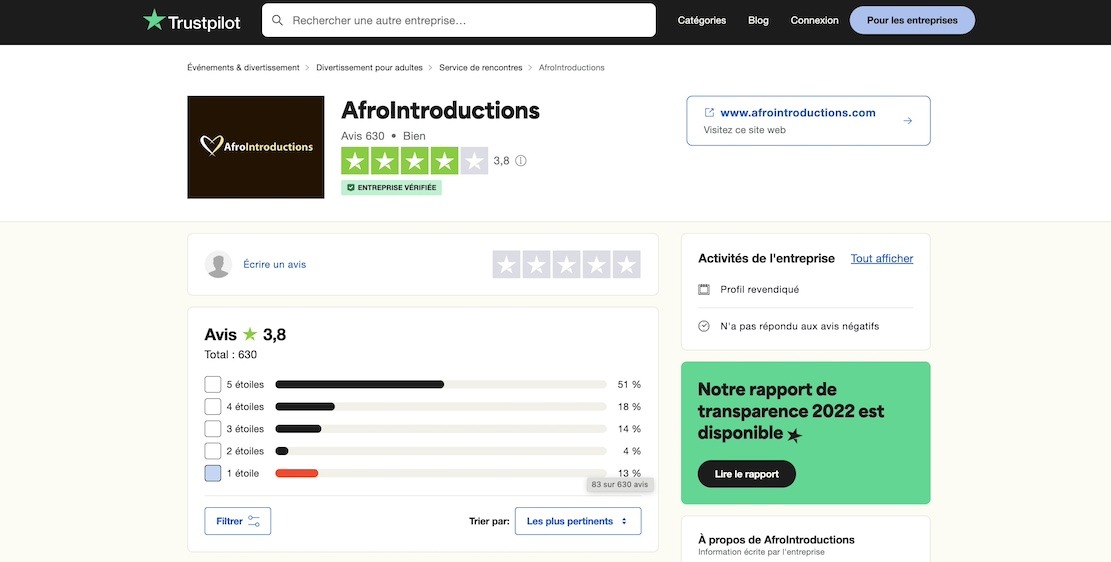The height and width of the screenshot is (562, 1111).
Task: Click the 18 % value
Action: tap(629, 407)
